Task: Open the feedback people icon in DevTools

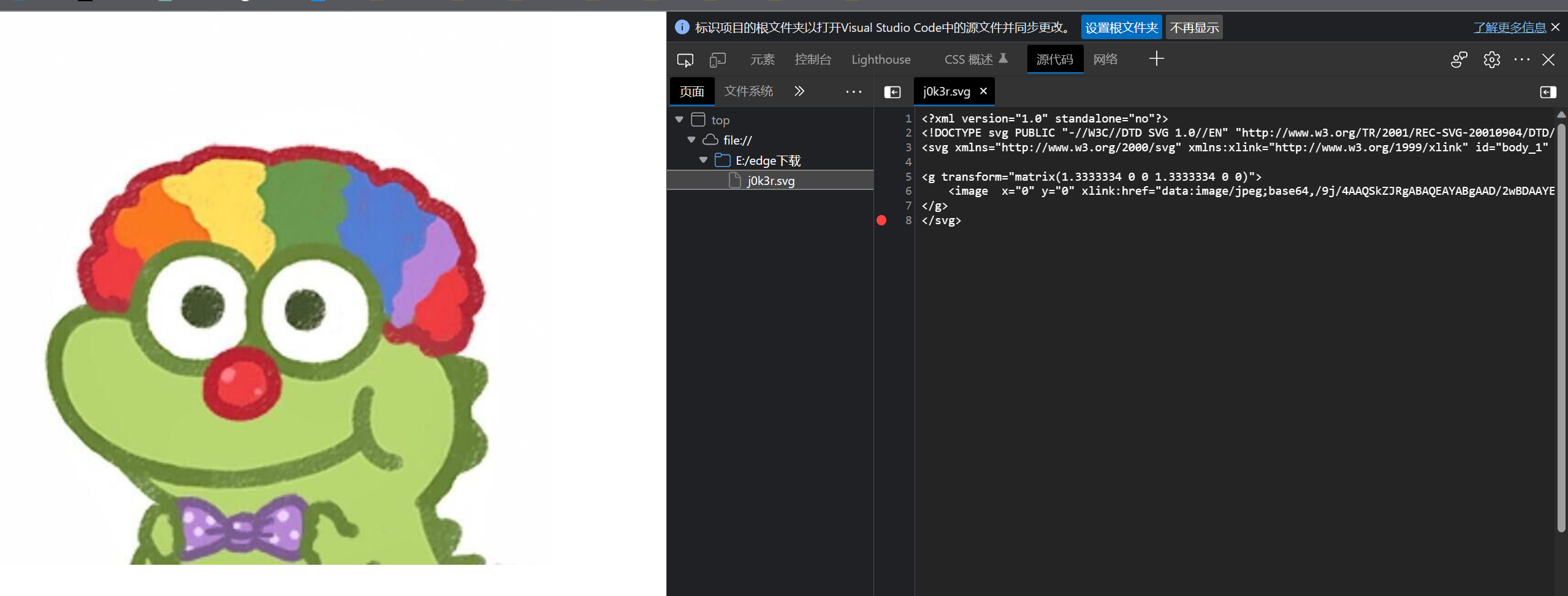Action: [1459, 59]
